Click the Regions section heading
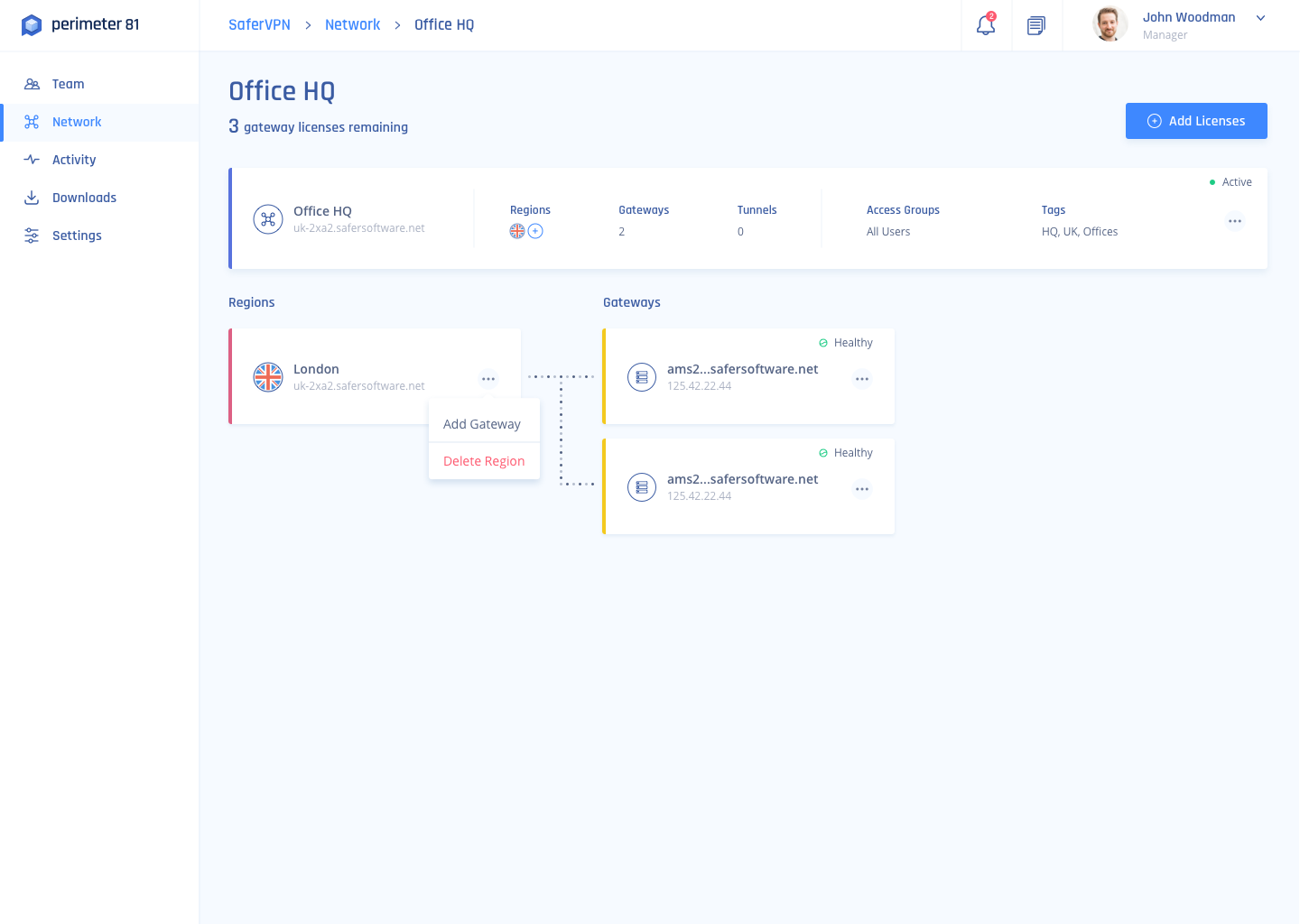The width and height of the screenshot is (1300, 924). click(252, 302)
